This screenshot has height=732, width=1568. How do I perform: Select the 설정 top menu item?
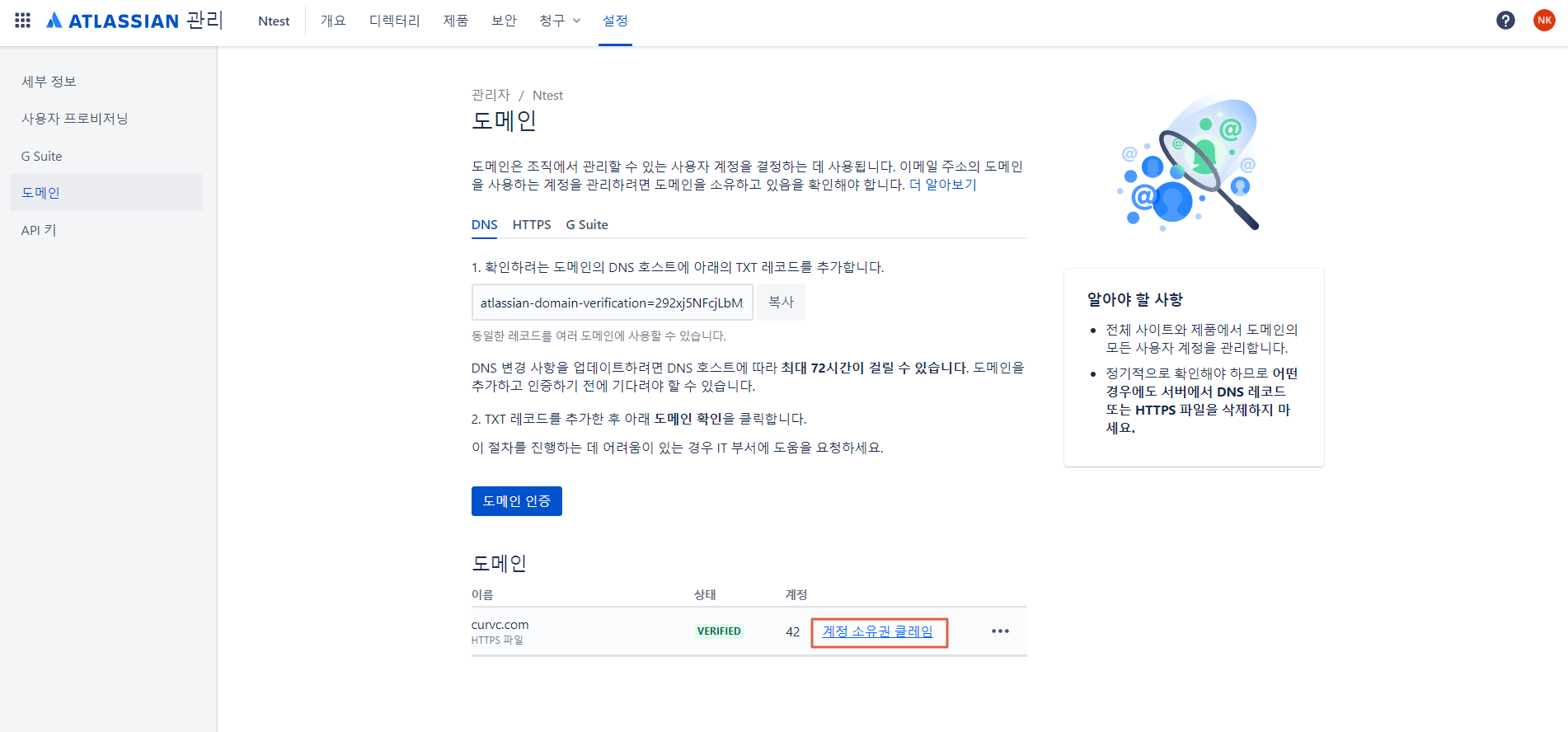615,21
